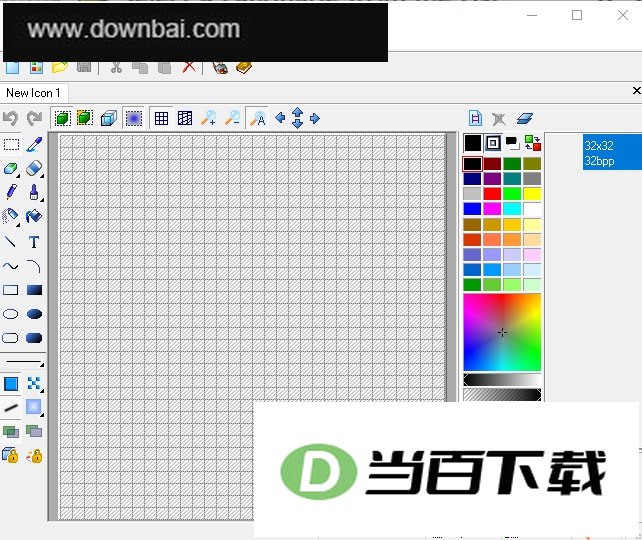Pick the cyan palette swatch

pos(512,209)
